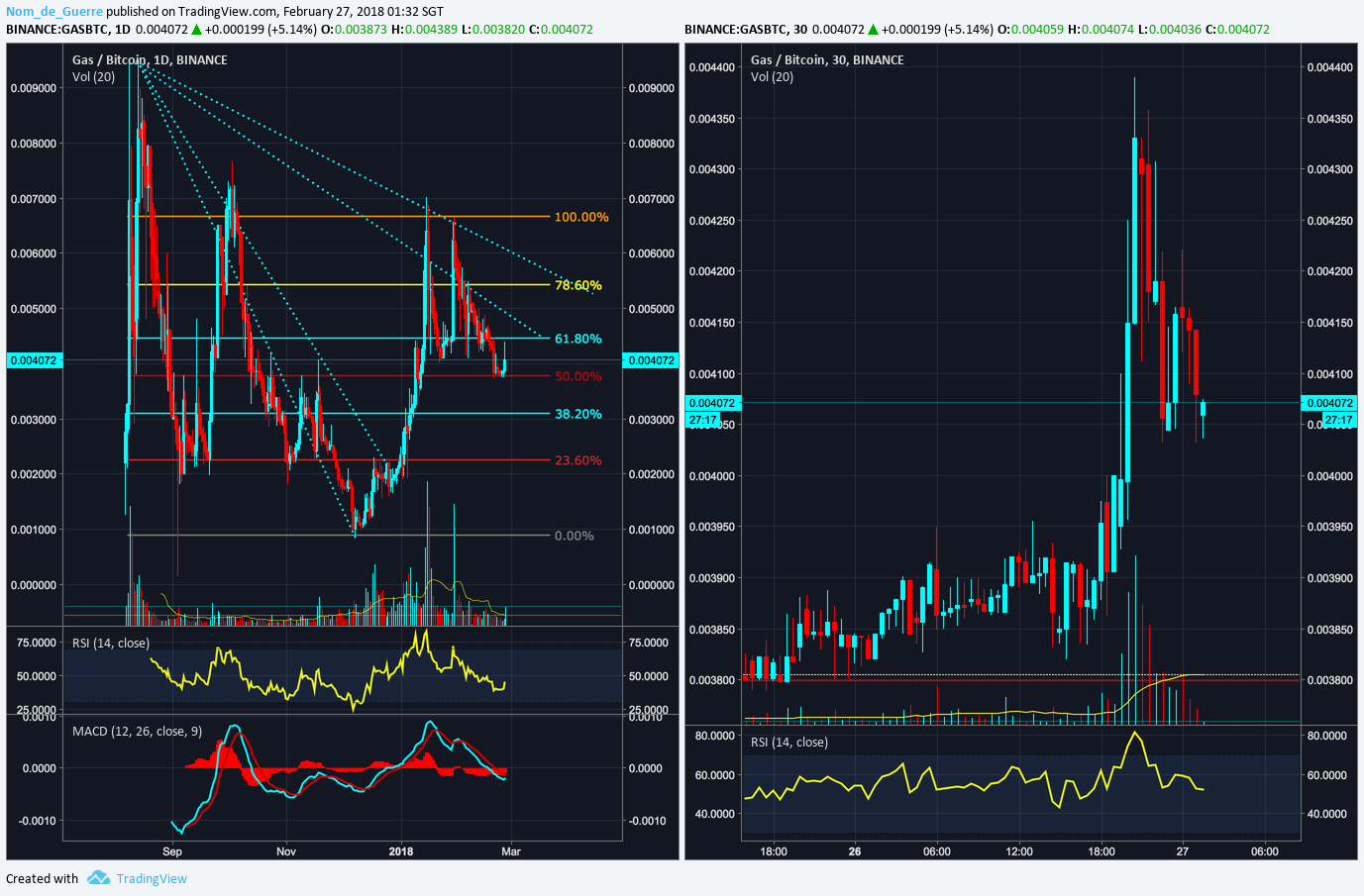Select the 100.00% Fibonacci level label
This screenshot has height=896, width=1364.
click(x=581, y=217)
